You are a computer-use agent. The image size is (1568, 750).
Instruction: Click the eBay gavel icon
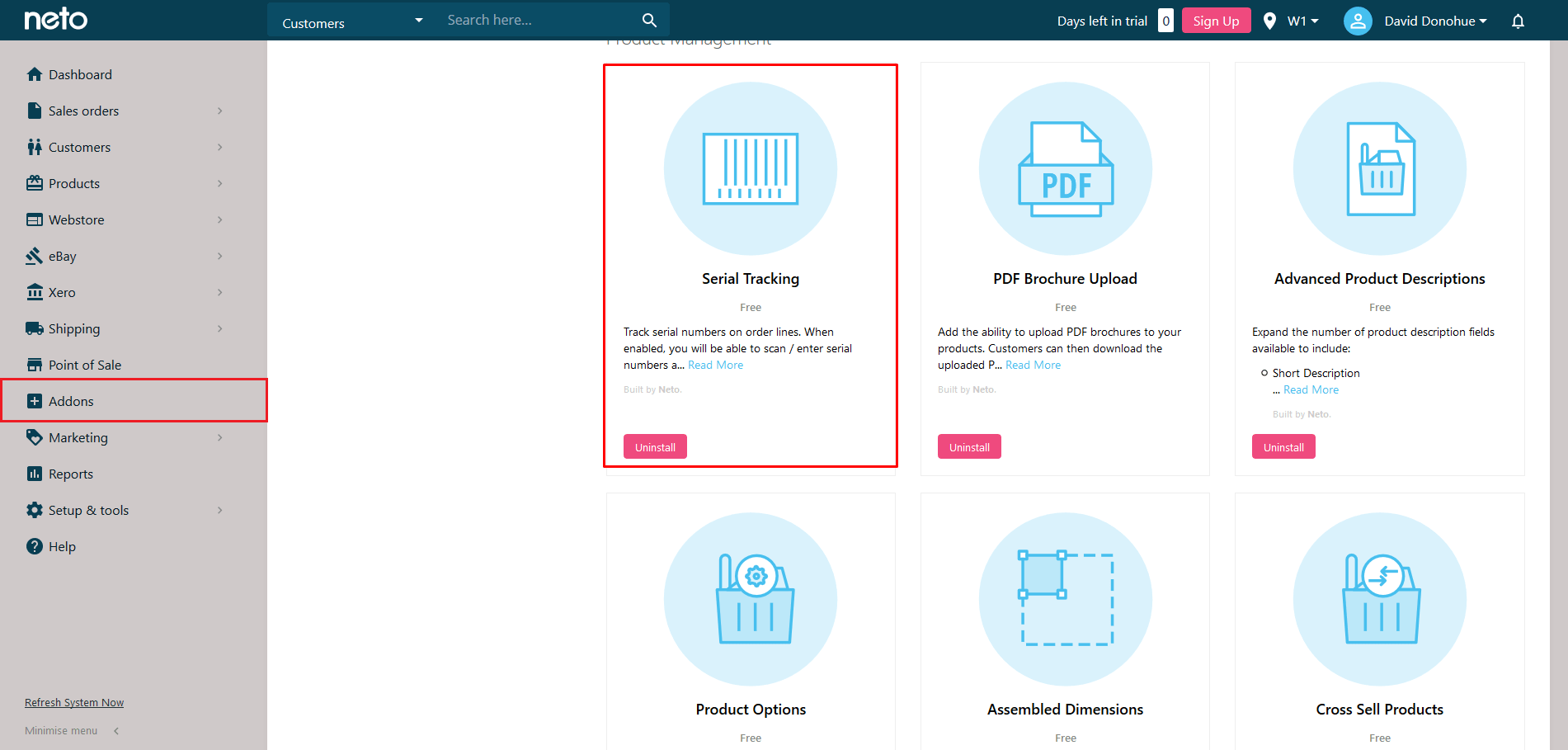pyautogui.click(x=34, y=256)
